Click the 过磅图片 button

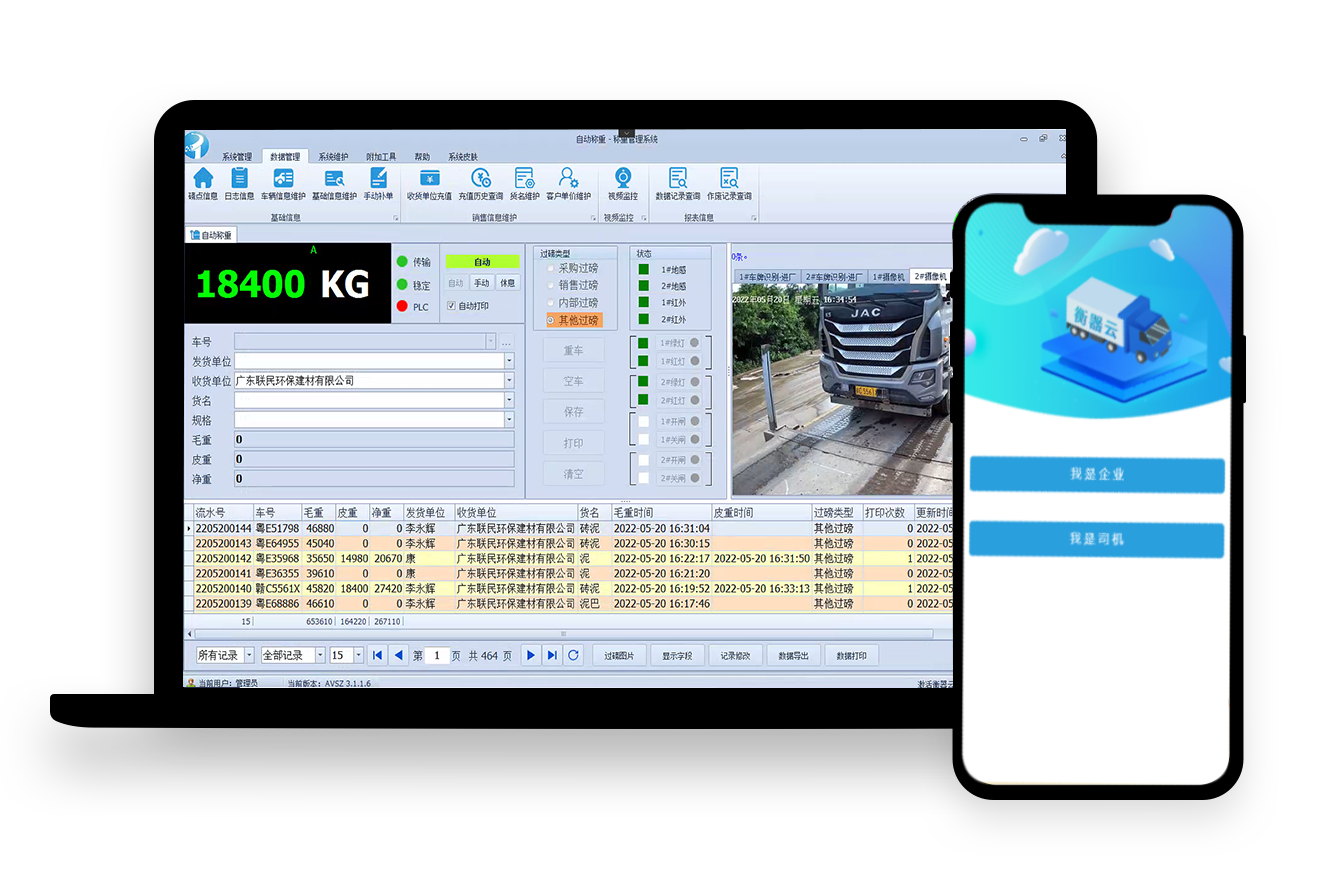tap(620, 656)
